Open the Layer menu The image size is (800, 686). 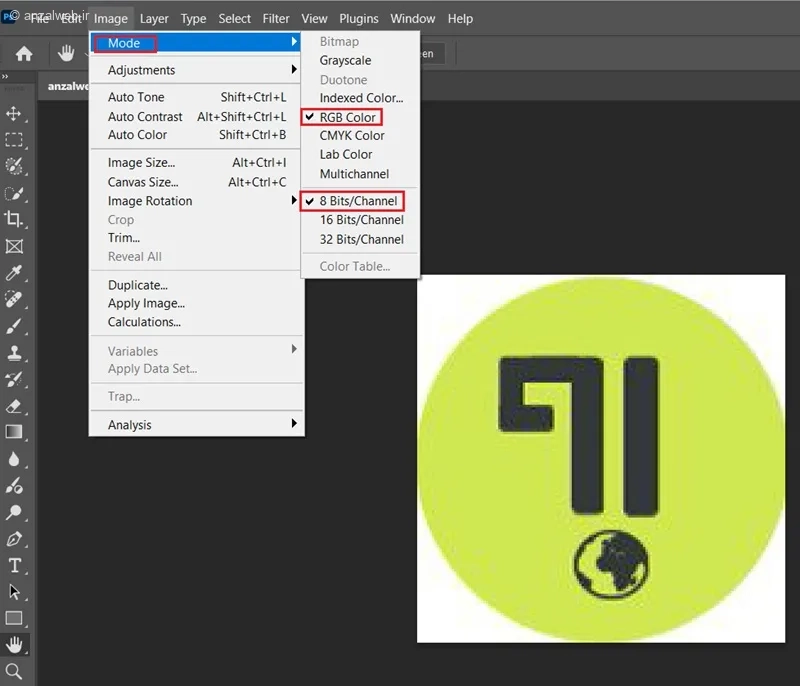click(154, 19)
